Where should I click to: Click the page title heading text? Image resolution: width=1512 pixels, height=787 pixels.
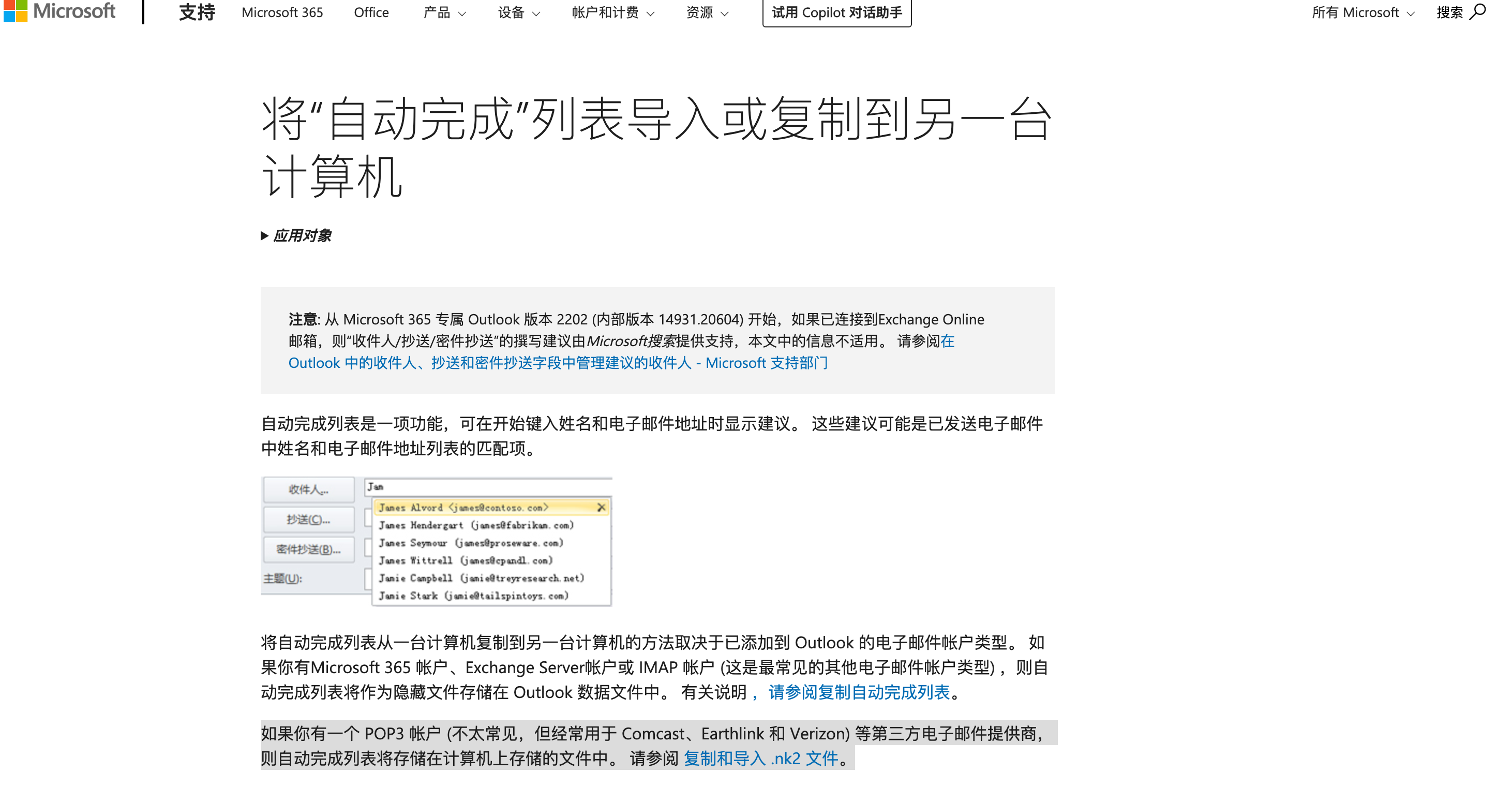pos(656,147)
